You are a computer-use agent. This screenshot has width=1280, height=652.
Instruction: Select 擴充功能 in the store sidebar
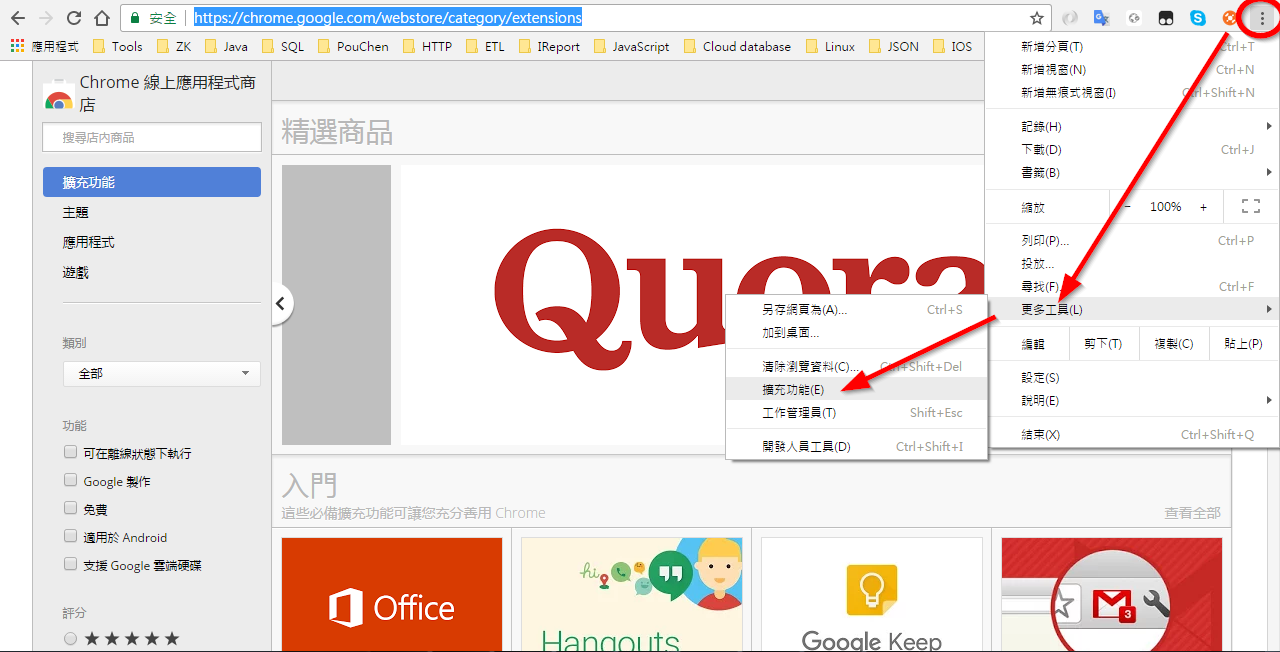(152, 182)
